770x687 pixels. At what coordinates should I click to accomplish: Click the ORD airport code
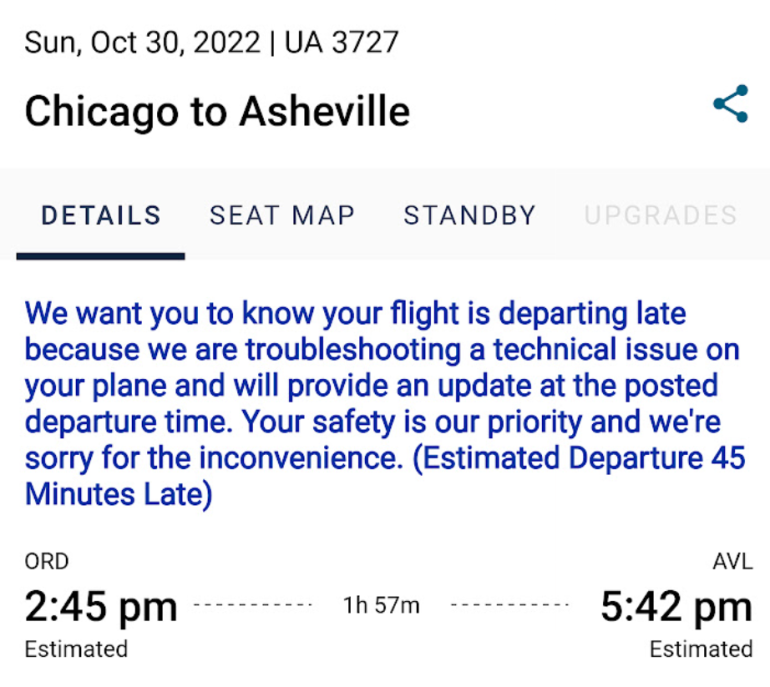(46, 561)
